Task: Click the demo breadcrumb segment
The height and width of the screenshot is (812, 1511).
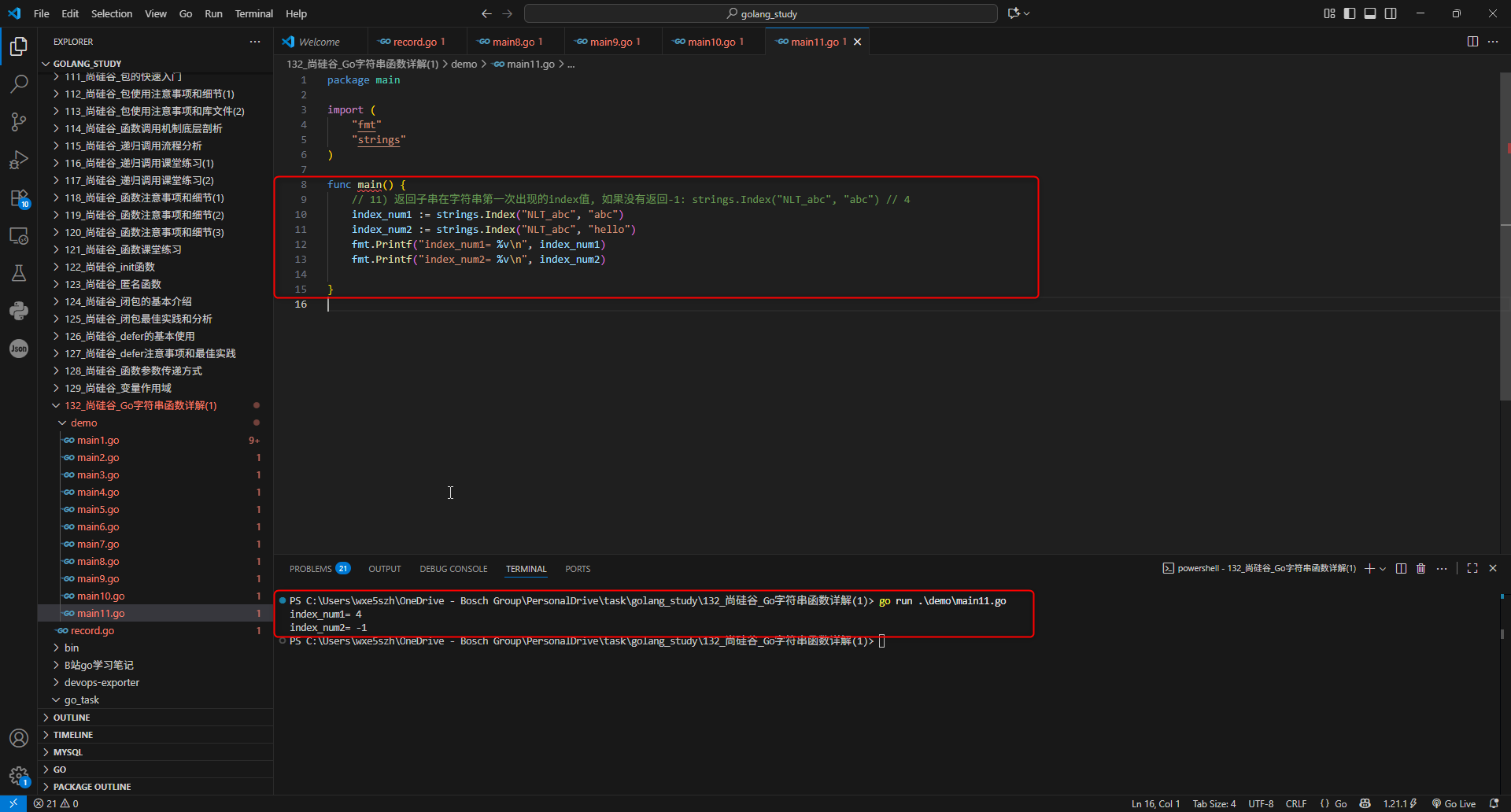Action: pos(464,64)
